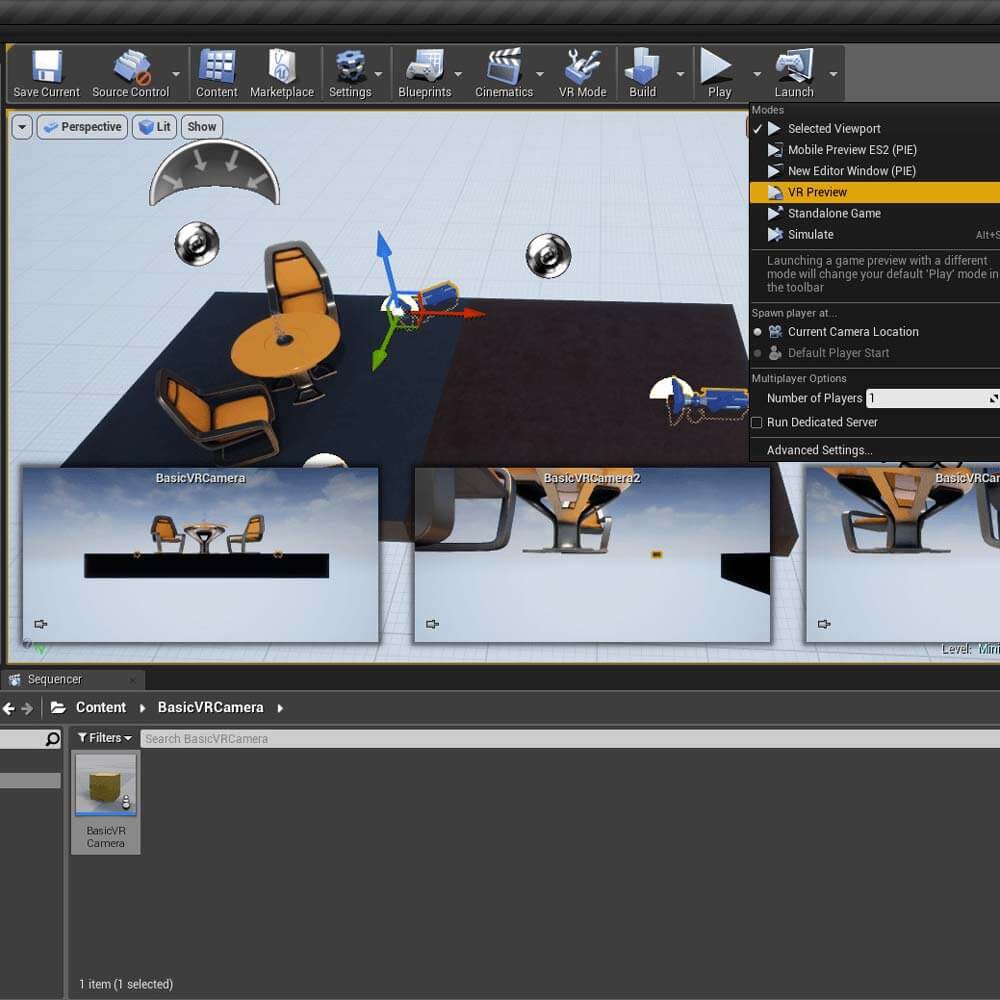This screenshot has width=1000, height=1000.
Task: Expand the arrow after BasicVRCamera breadcrumb
Action: pos(280,708)
